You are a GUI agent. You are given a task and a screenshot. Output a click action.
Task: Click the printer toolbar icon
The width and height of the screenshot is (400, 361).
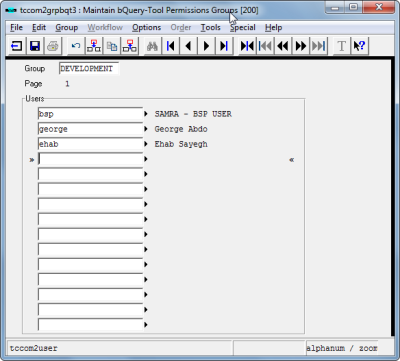tap(53, 46)
